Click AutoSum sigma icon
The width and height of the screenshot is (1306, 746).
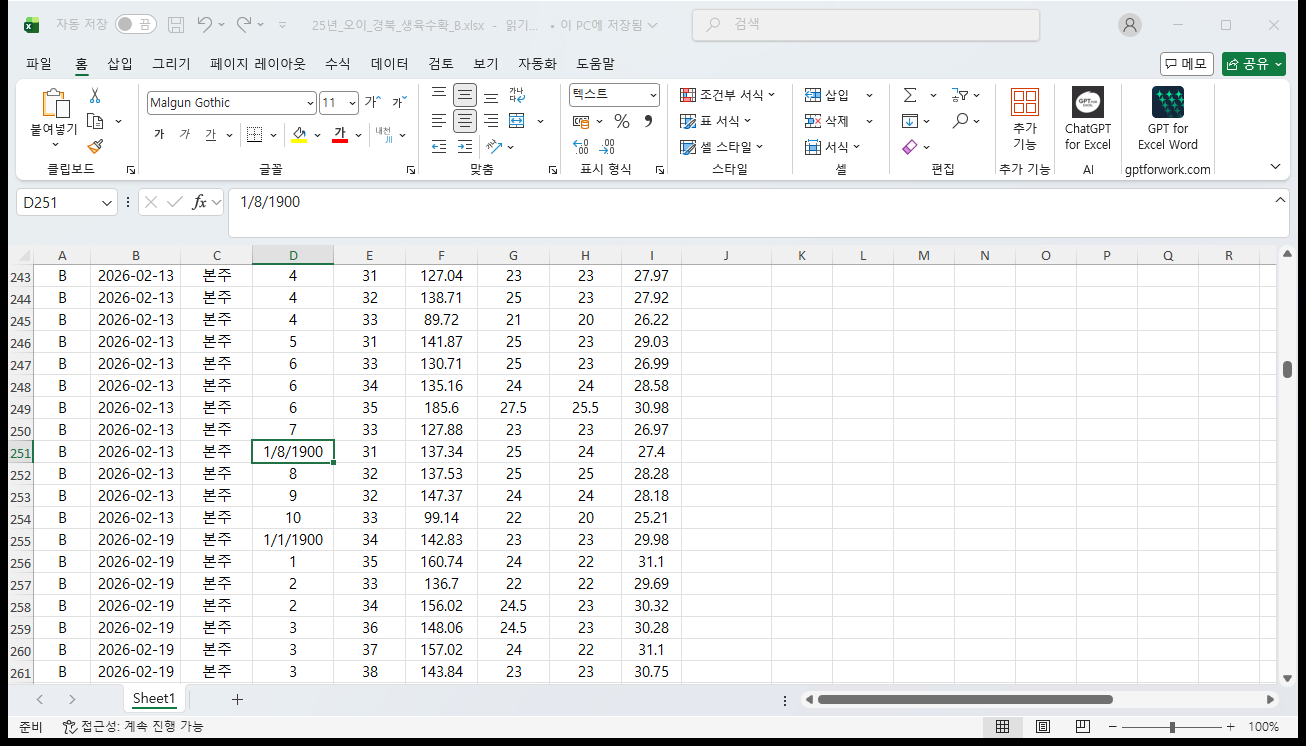[x=910, y=95]
